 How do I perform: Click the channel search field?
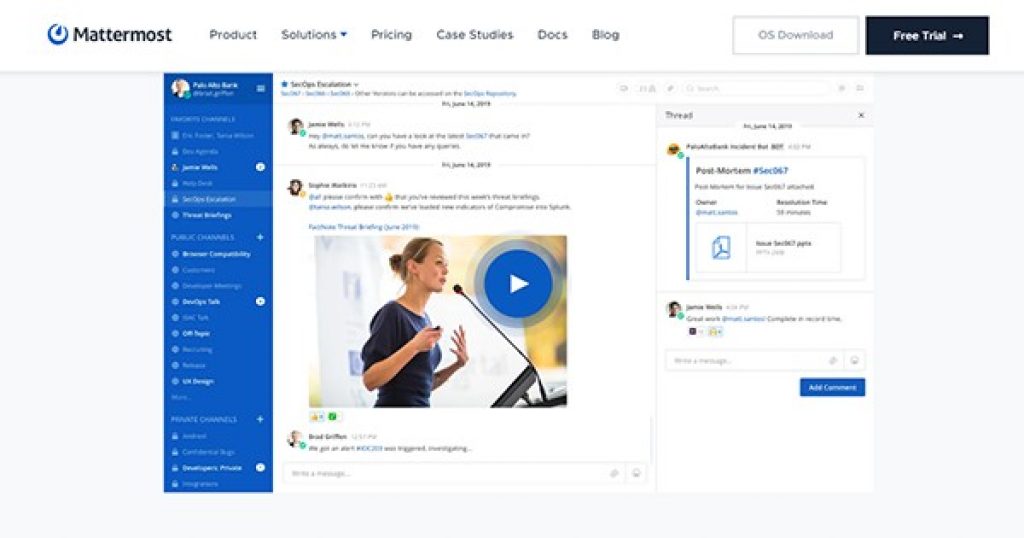[x=758, y=88]
